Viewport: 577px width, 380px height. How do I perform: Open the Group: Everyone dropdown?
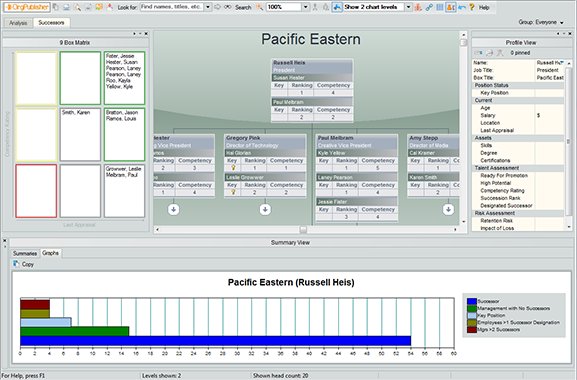(541, 22)
